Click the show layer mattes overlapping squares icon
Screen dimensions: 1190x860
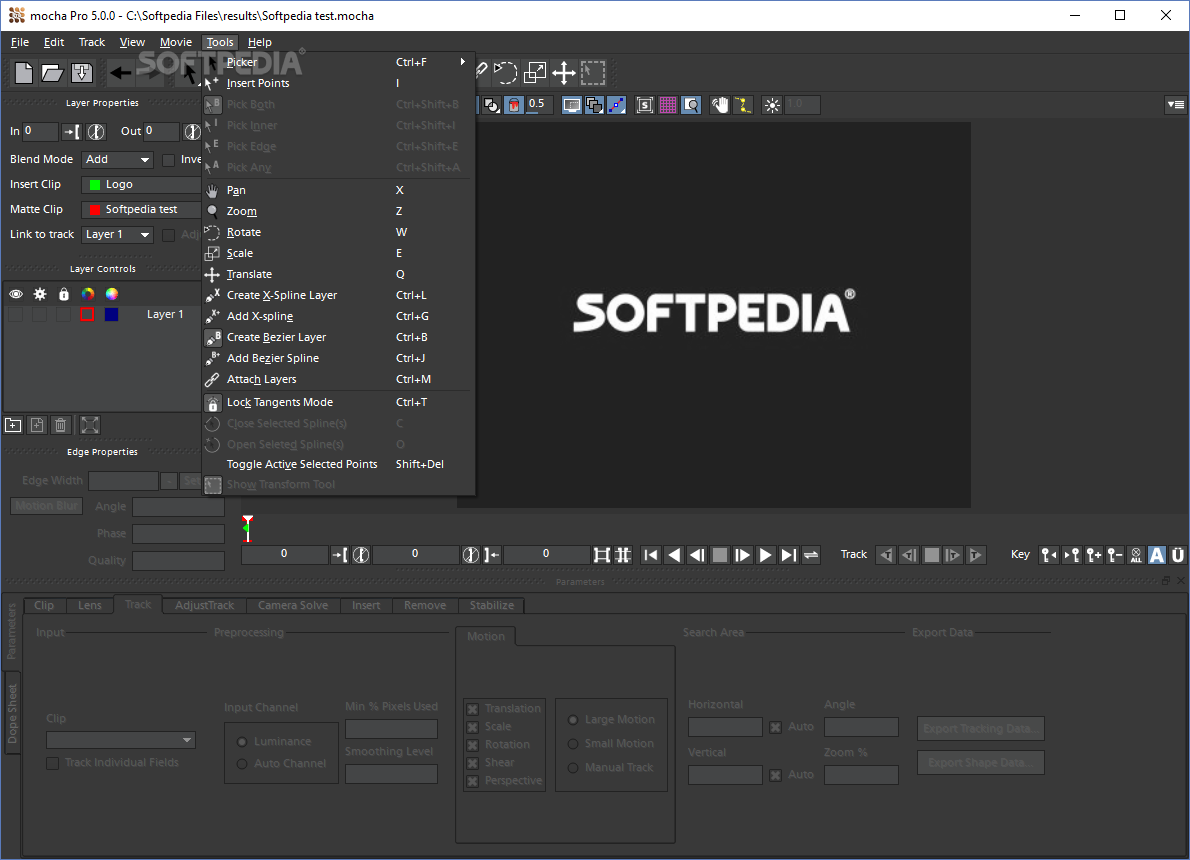(x=594, y=105)
